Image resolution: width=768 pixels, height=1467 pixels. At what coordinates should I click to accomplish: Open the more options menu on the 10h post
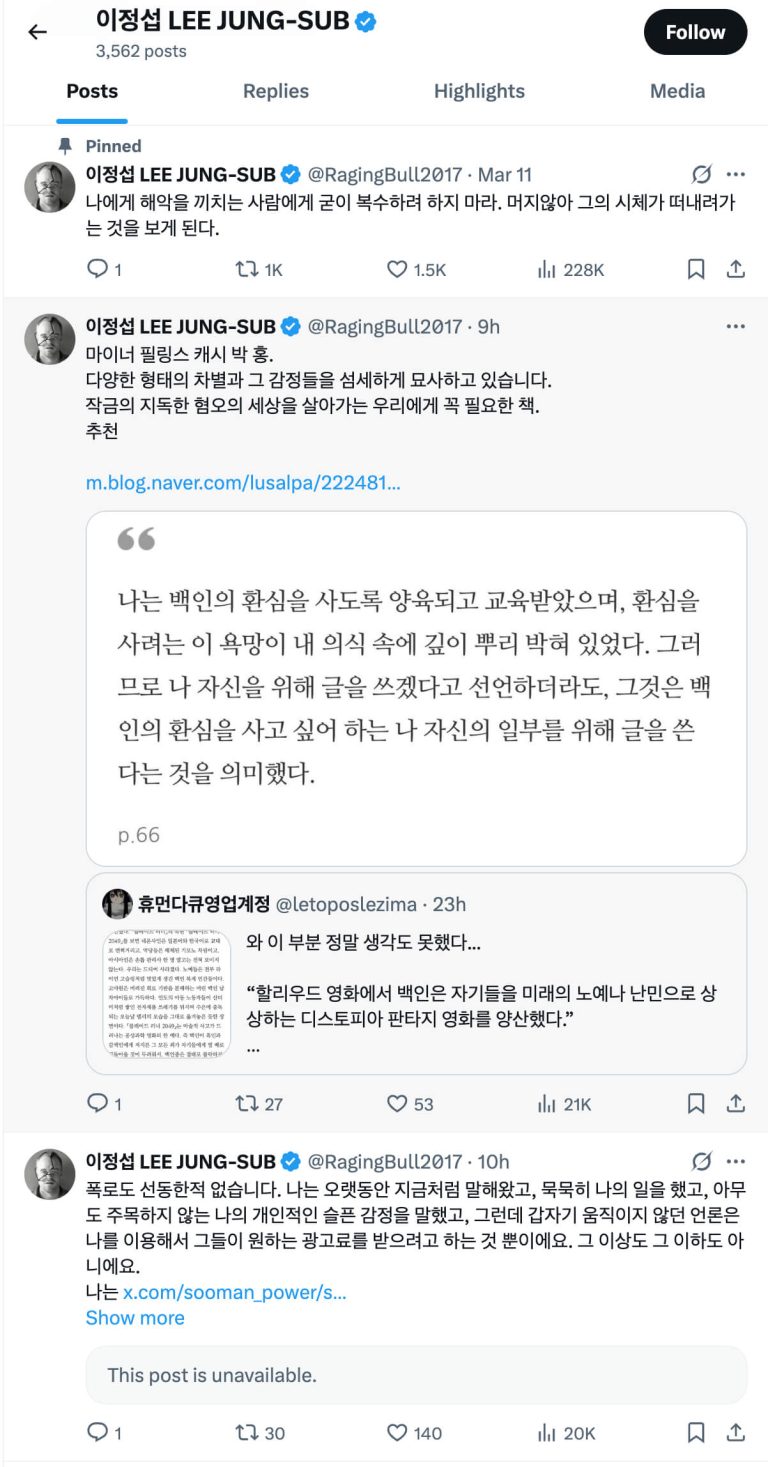(734, 1162)
